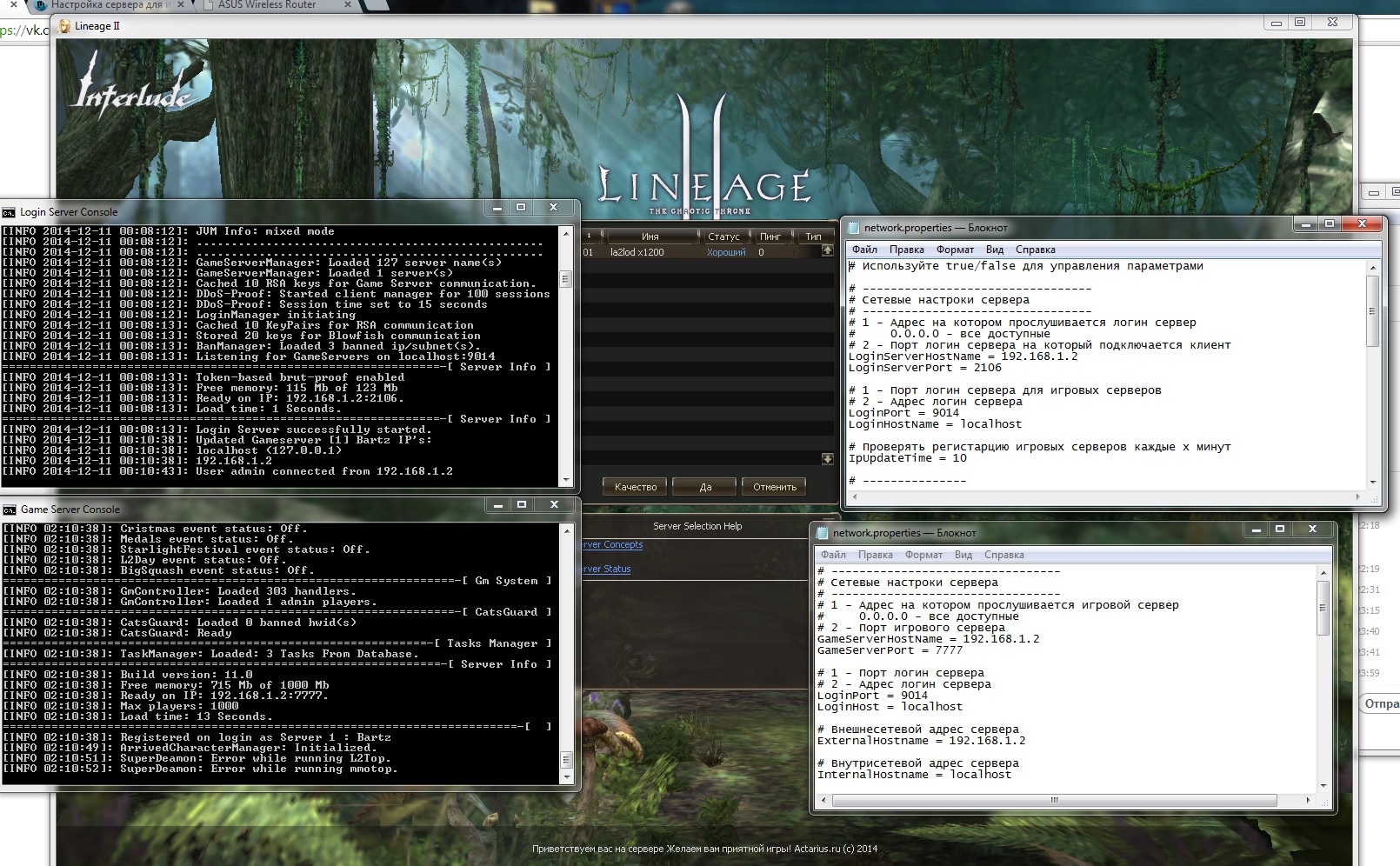
Task: Click lower Notepad vertical scrollbar thumb
Action: click(x=1323, y=607)
